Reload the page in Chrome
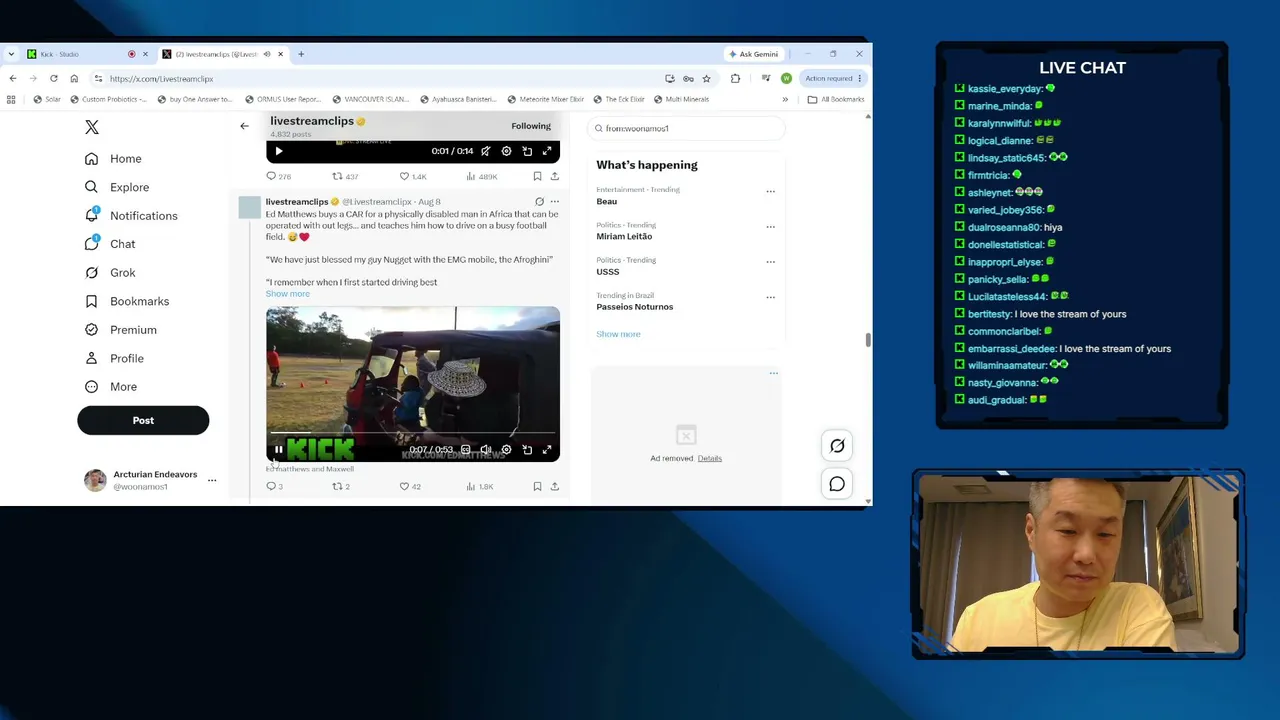Viewport: 1280px width, 720px height. pos(54,79)
